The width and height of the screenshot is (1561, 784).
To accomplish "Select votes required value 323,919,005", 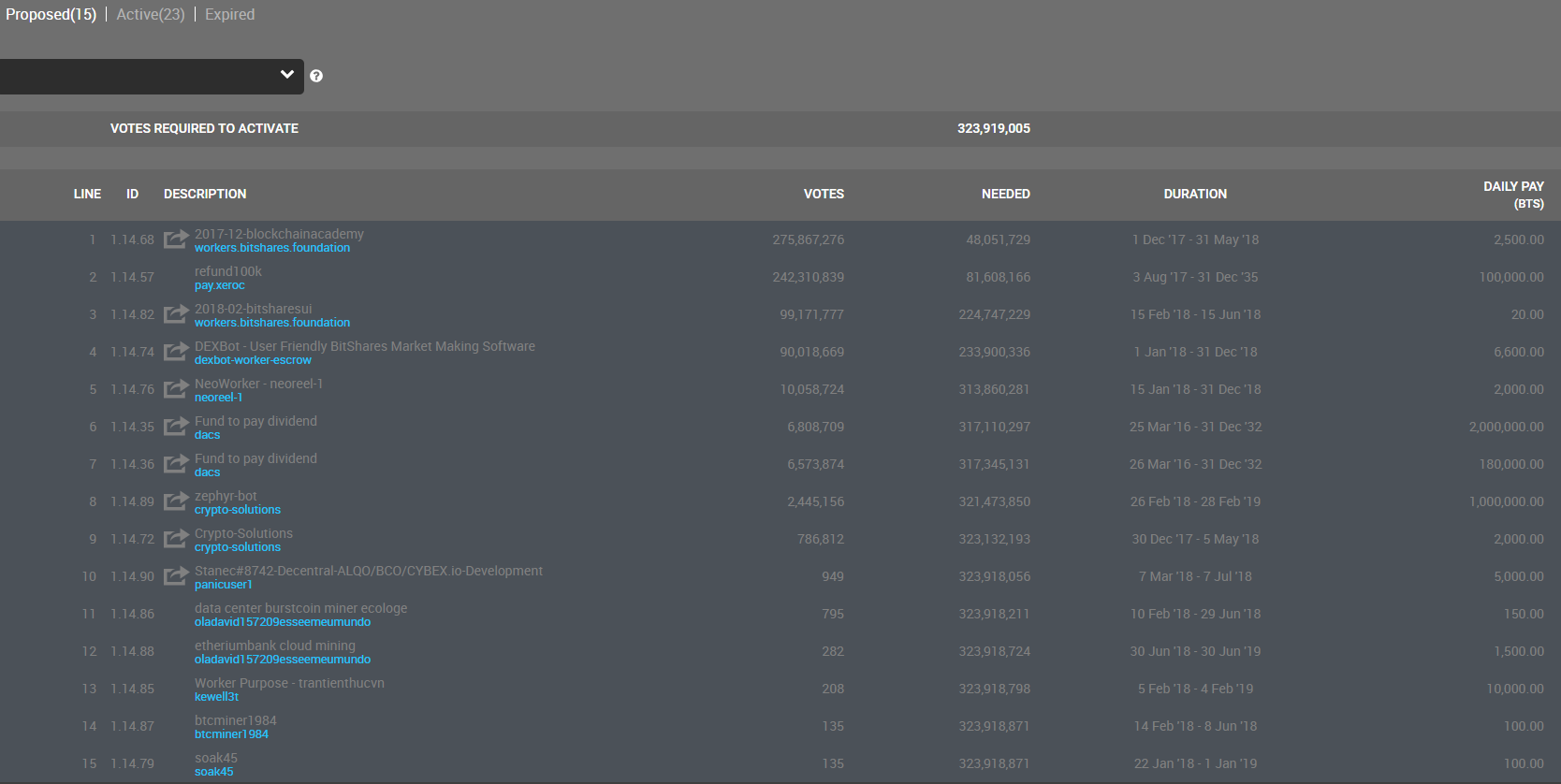I will coord(994,128).
